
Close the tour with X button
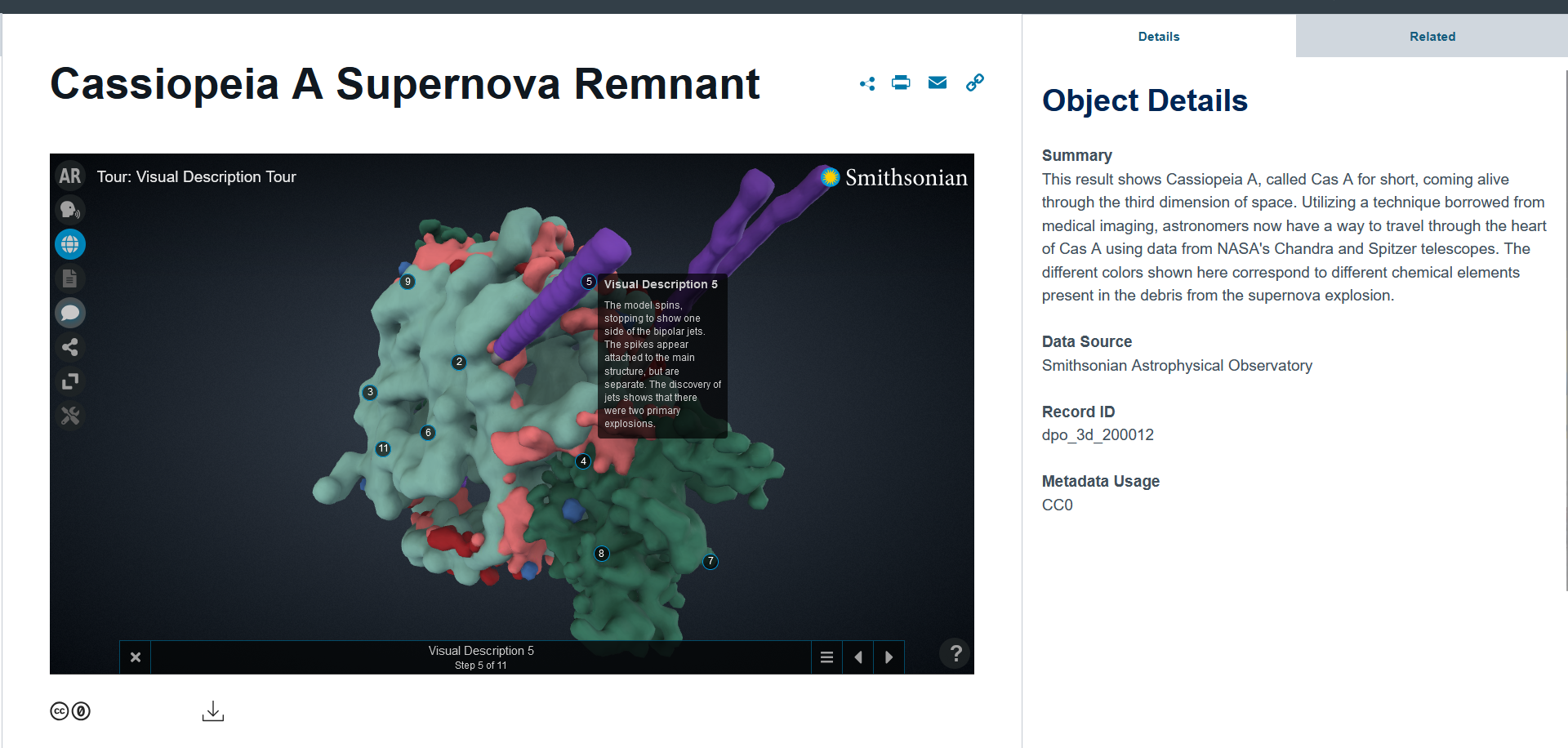(x=136, y=657)
